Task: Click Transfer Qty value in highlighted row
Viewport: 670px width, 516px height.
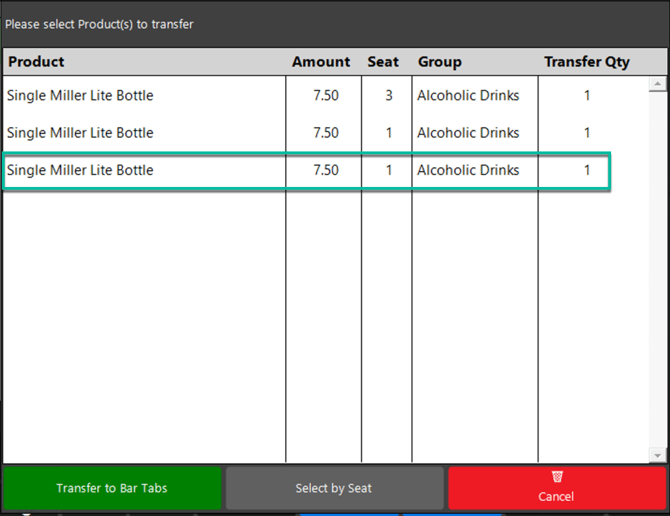Action: click(x=587, y=170)
